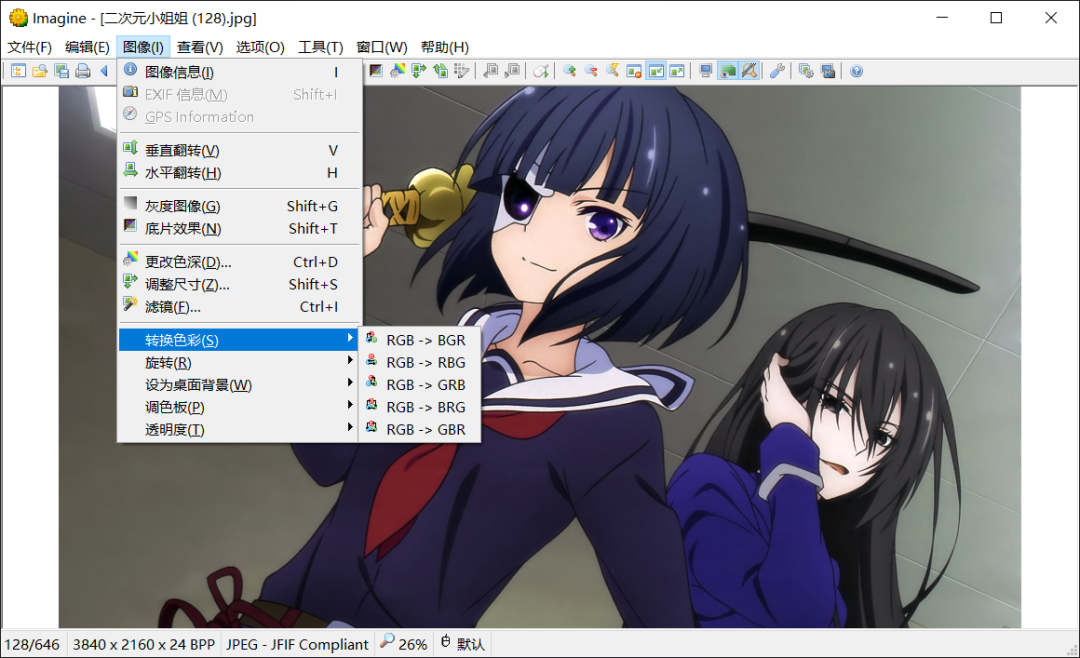Toggle the toolbar button left of the wrench
Image resolution: width=1080 pixels, height=658 pixels.
point(749,71)
